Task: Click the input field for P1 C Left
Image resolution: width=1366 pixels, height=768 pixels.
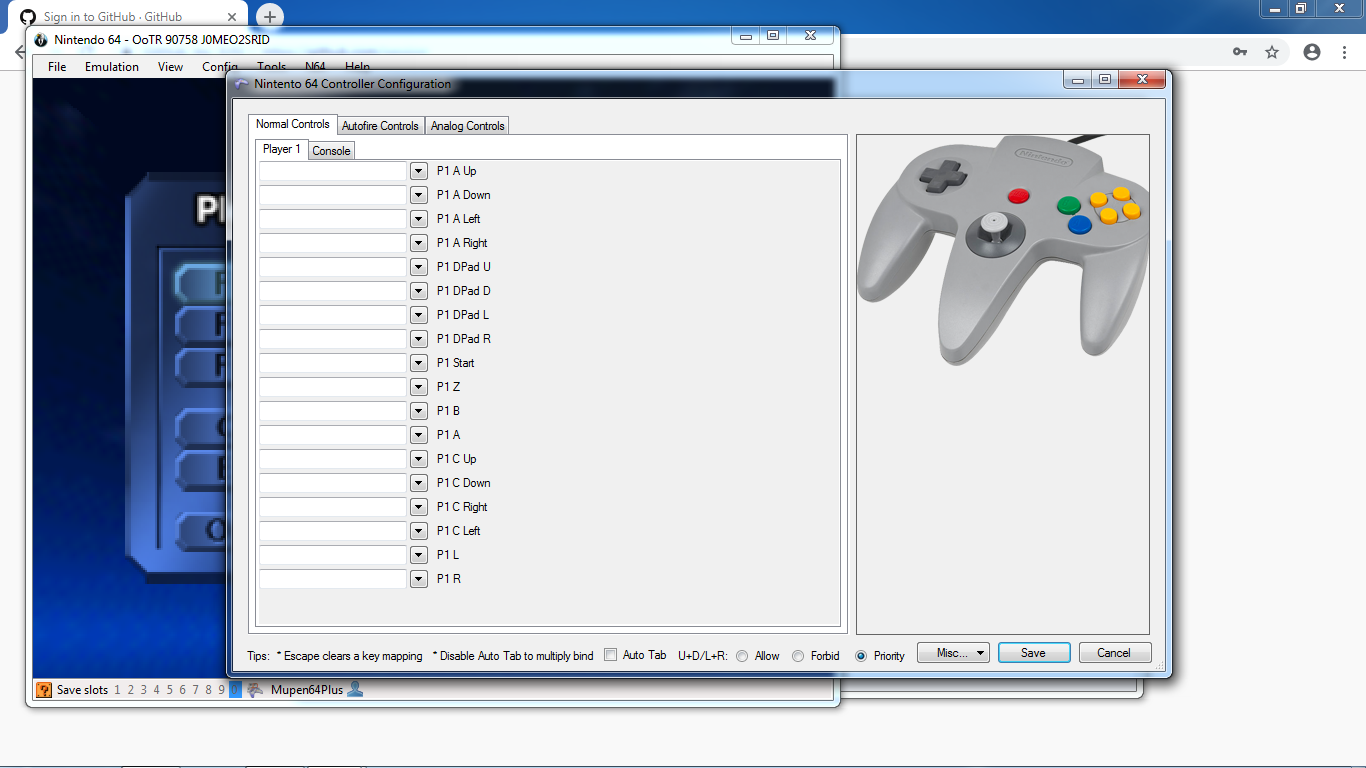Action: (333, 531)
